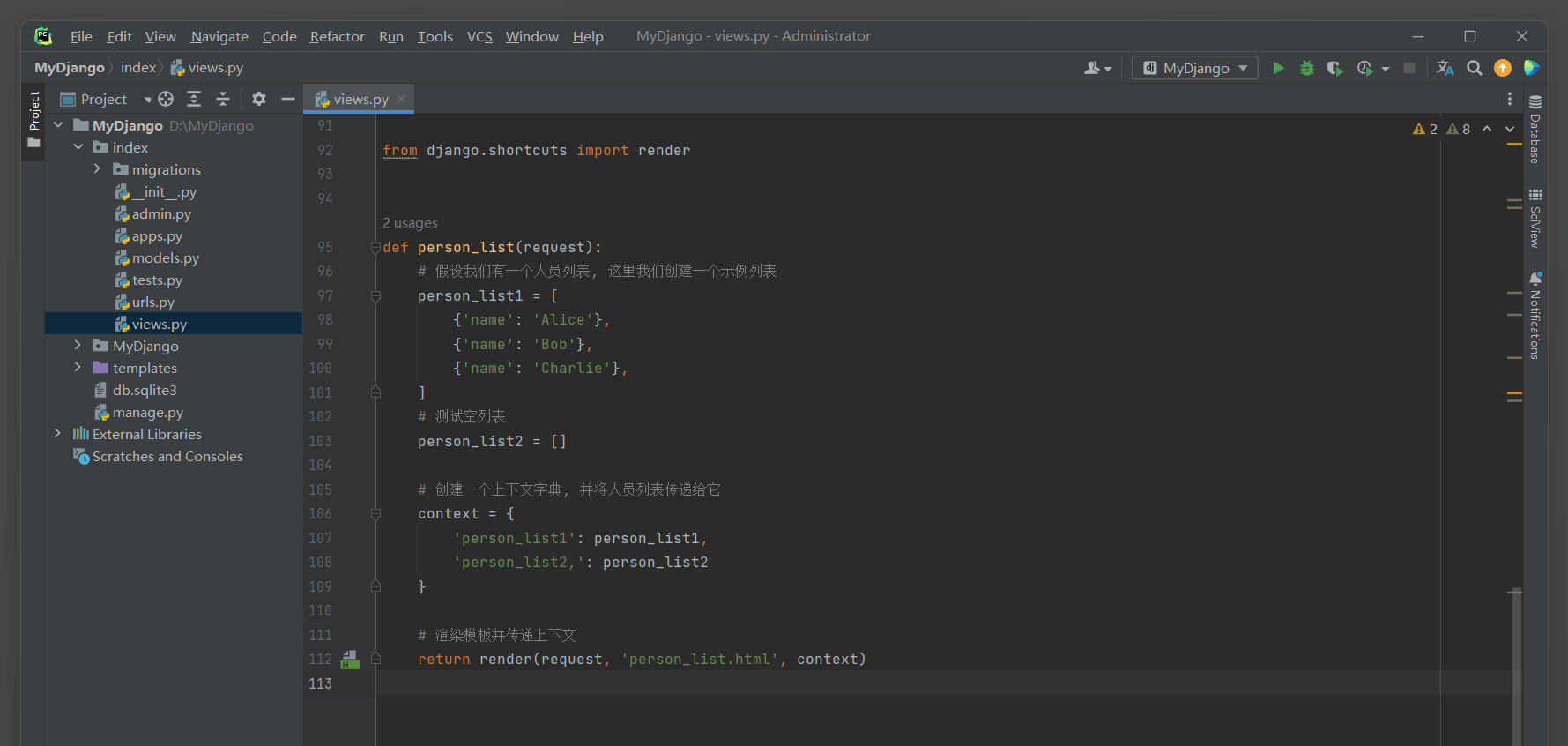Open Project panel settings gear
The image size is (1568, 746).
click(x=259, y=99)
